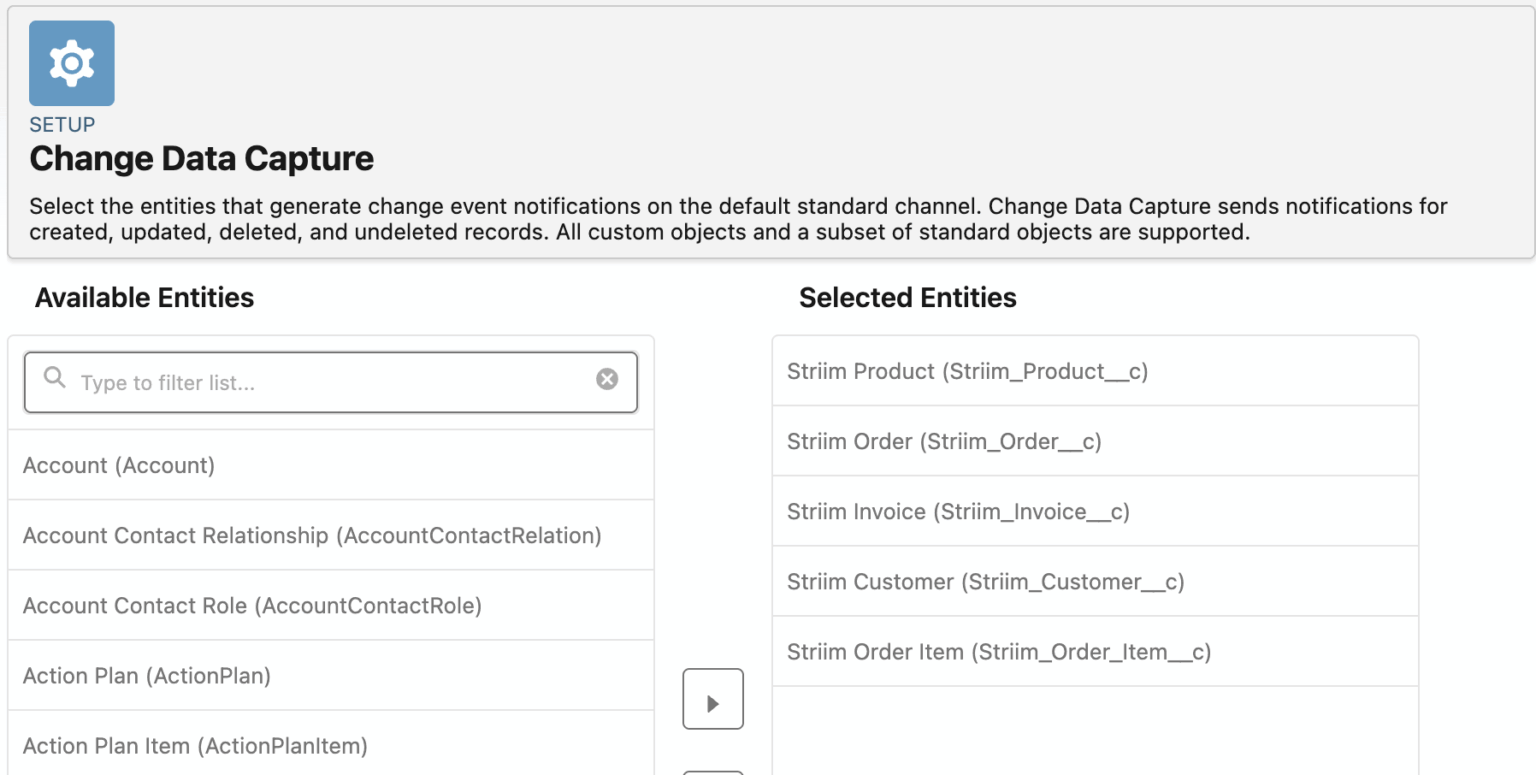Screen dimensions: 1536x775
Task: Click the partially visible move-left arrow button
Action: (x=713, y=770)
